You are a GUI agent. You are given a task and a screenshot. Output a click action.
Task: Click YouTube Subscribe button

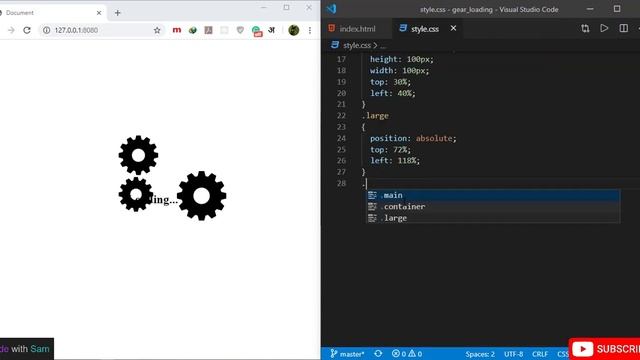pos(604,349)
